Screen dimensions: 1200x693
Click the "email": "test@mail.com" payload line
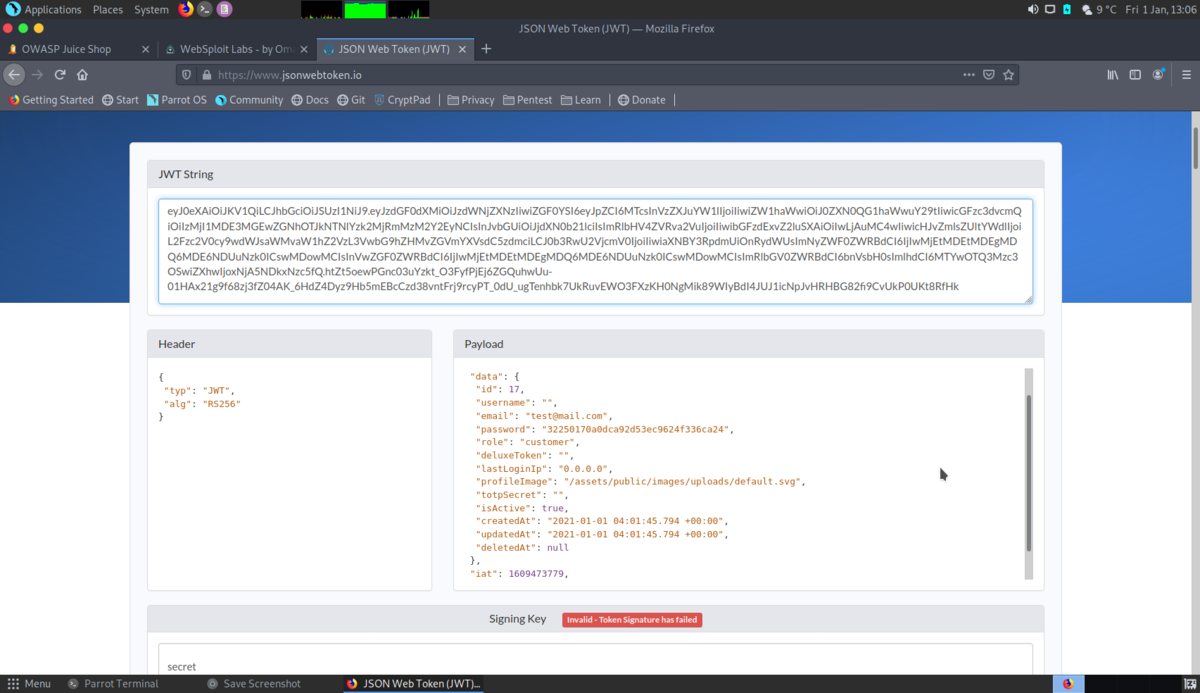pos(544,416)
